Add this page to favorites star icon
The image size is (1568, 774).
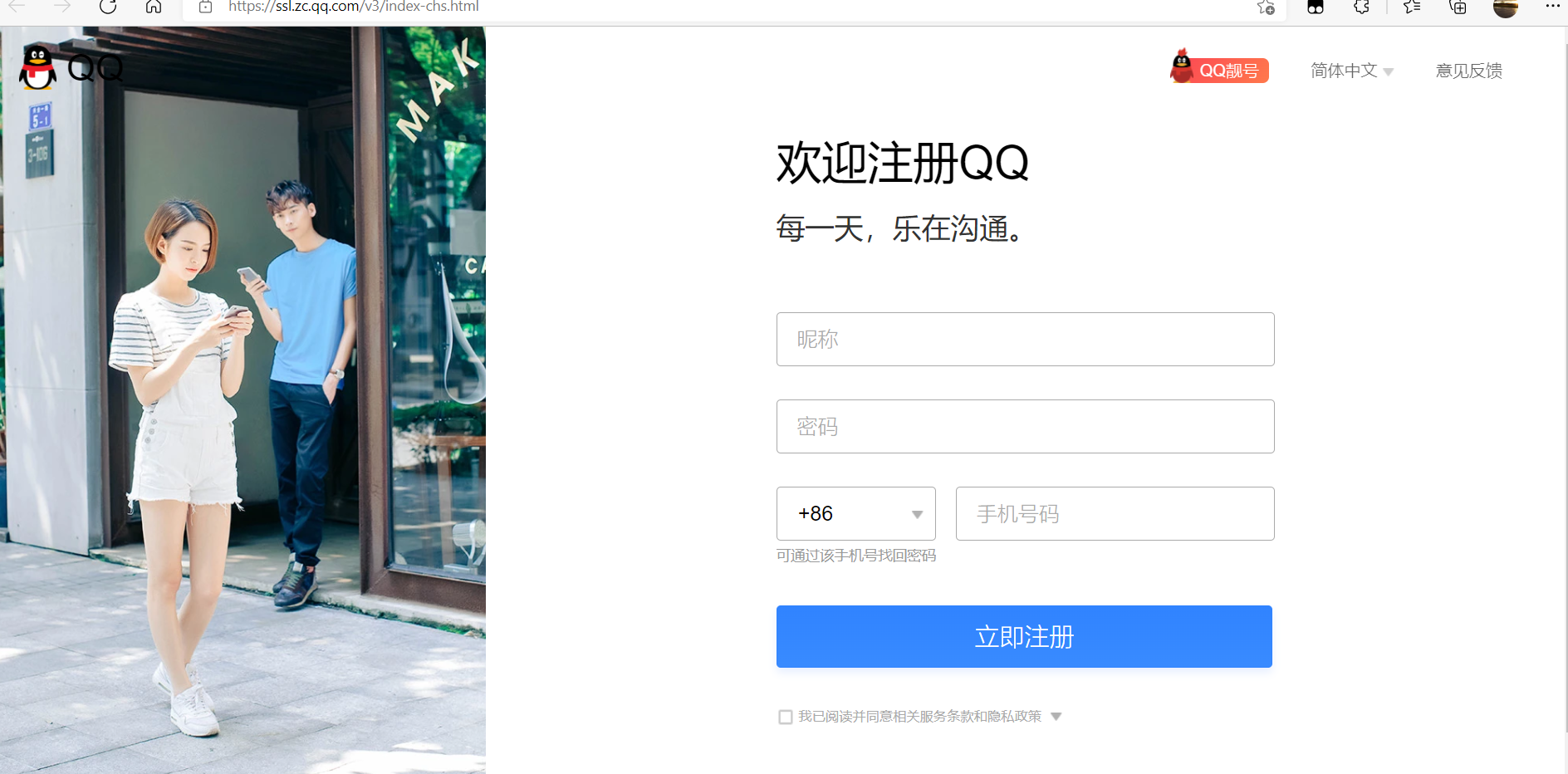click(x=1266, y=7)
